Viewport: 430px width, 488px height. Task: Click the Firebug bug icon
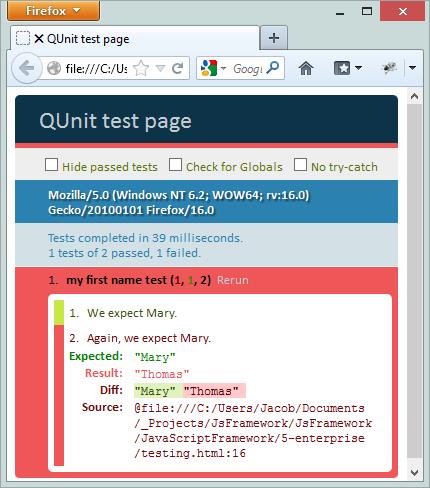click(x=389, y=68)
